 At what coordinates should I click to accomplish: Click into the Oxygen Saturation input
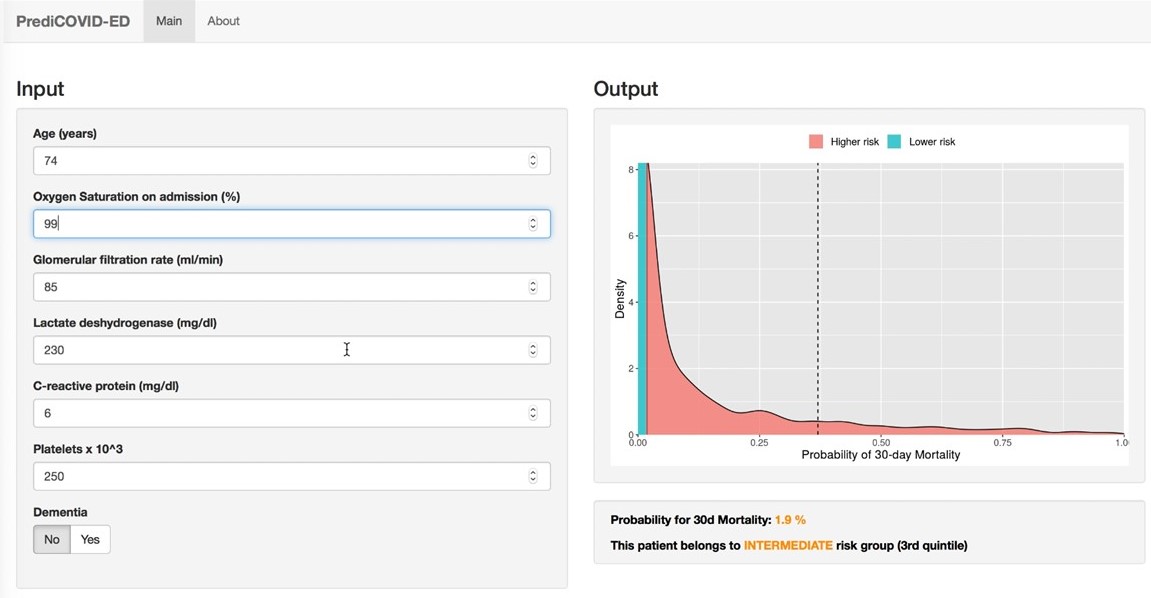[291, 224]
